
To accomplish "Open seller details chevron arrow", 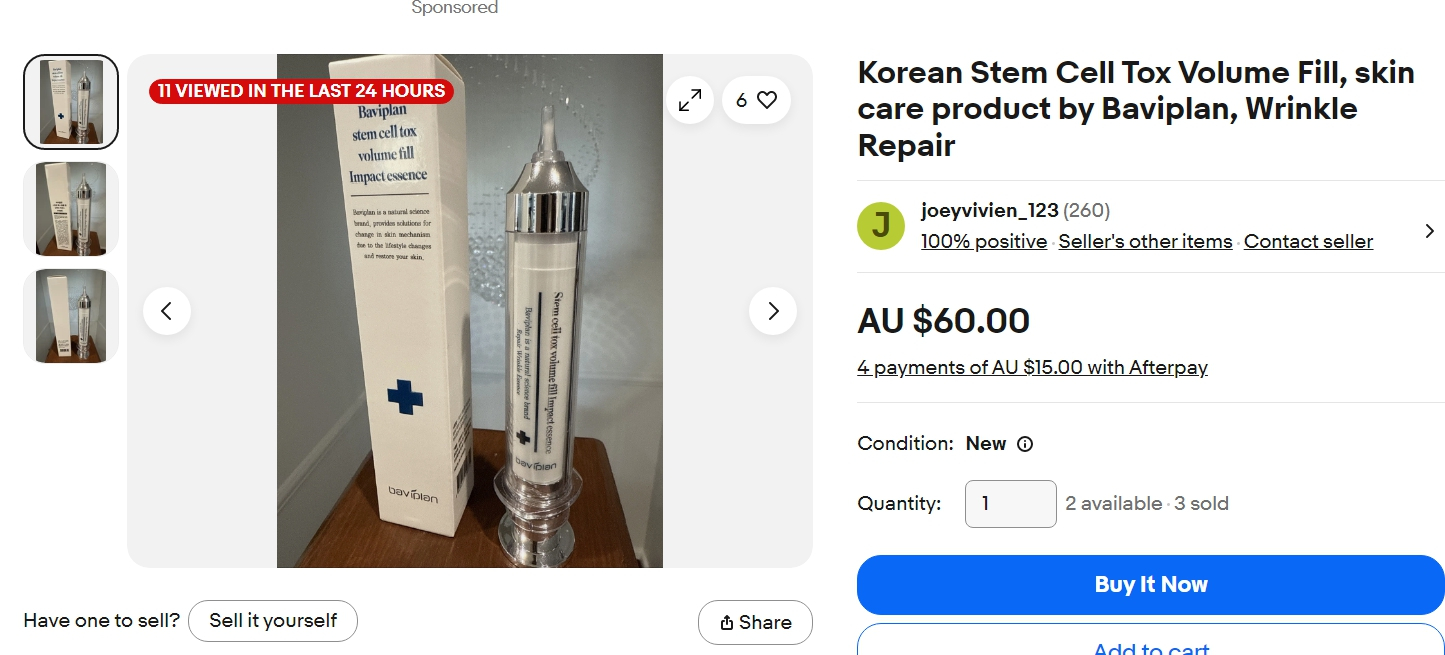I will point(1429,231).
